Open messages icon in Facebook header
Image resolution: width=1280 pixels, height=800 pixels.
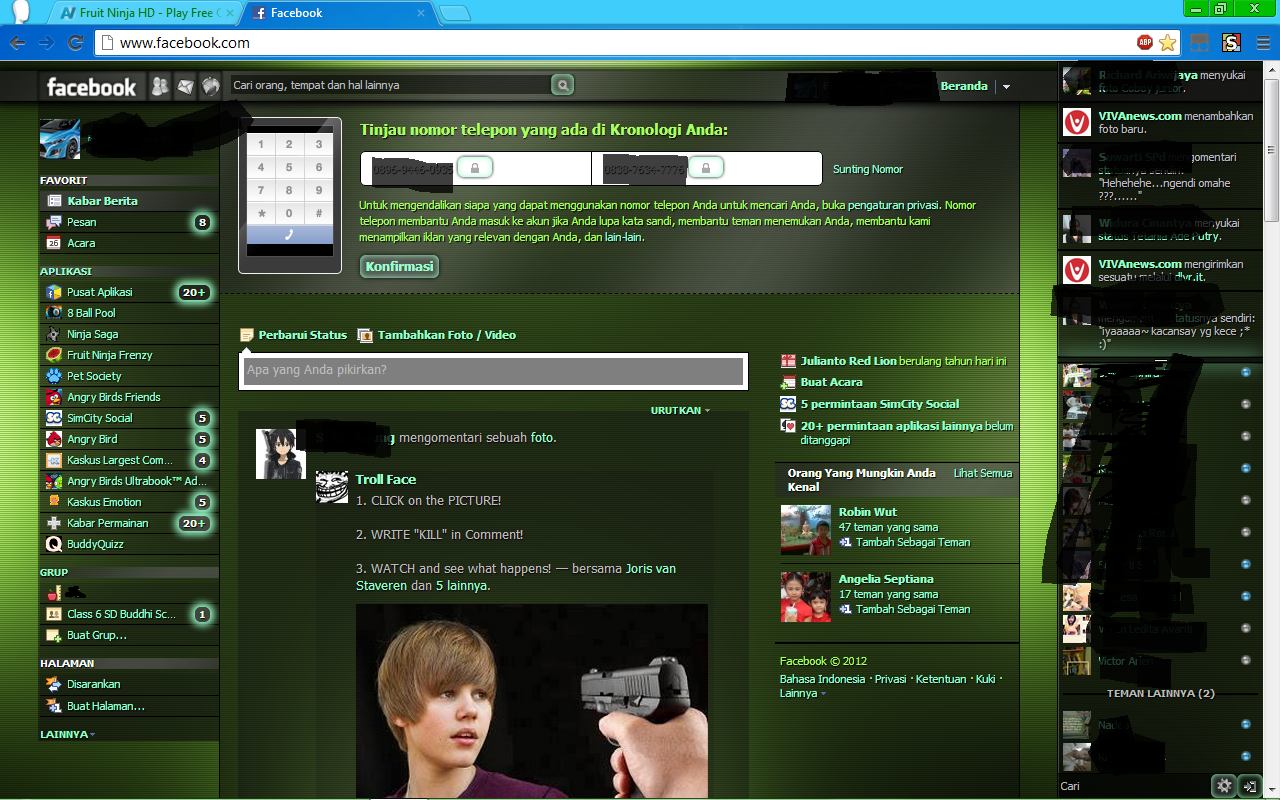pyautogui.click(x=185, y=86)
